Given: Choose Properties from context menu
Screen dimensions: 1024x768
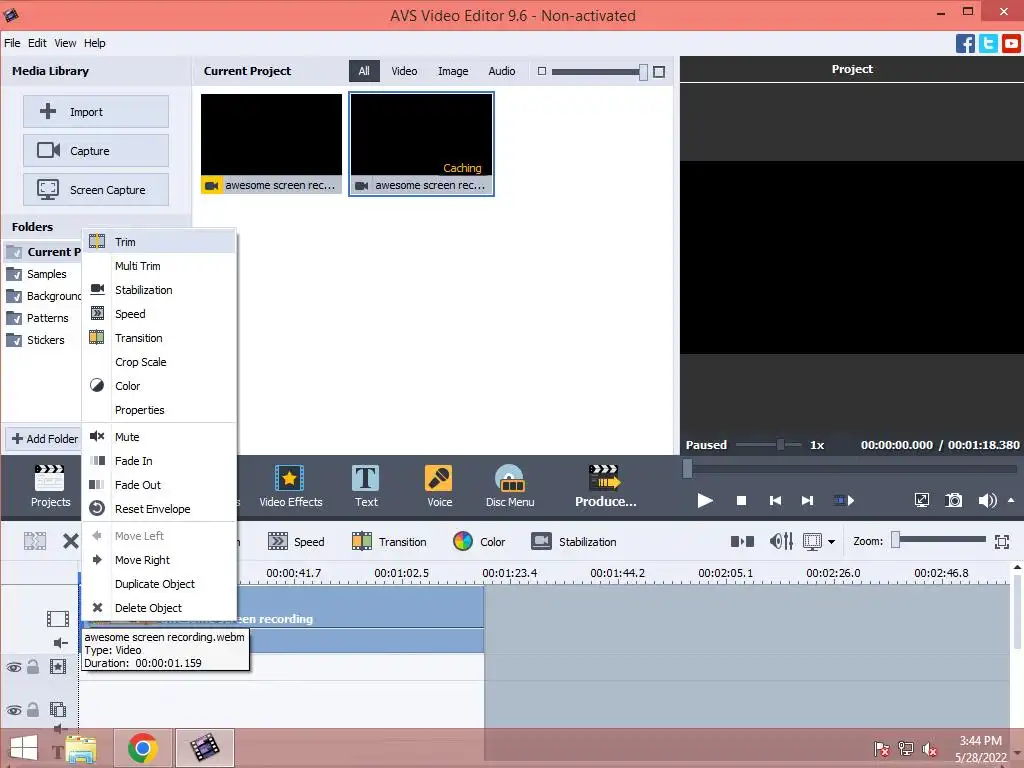Looking at the screenshot, I should coord(159,410).
